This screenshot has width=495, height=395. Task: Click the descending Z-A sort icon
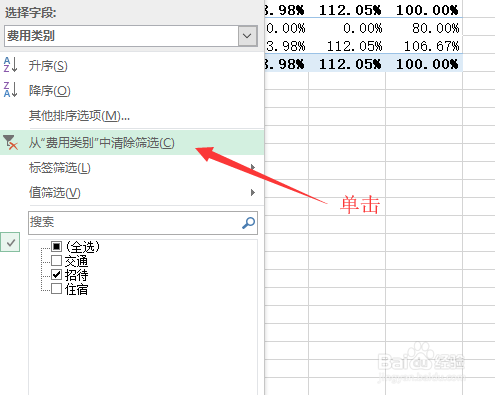click(x=10, y=90)
